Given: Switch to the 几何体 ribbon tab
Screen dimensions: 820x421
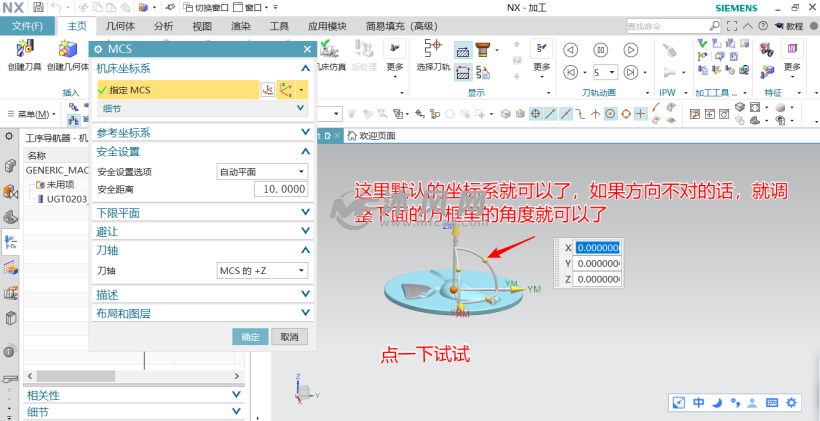Looking at the screenshot, I should (120, 26).
